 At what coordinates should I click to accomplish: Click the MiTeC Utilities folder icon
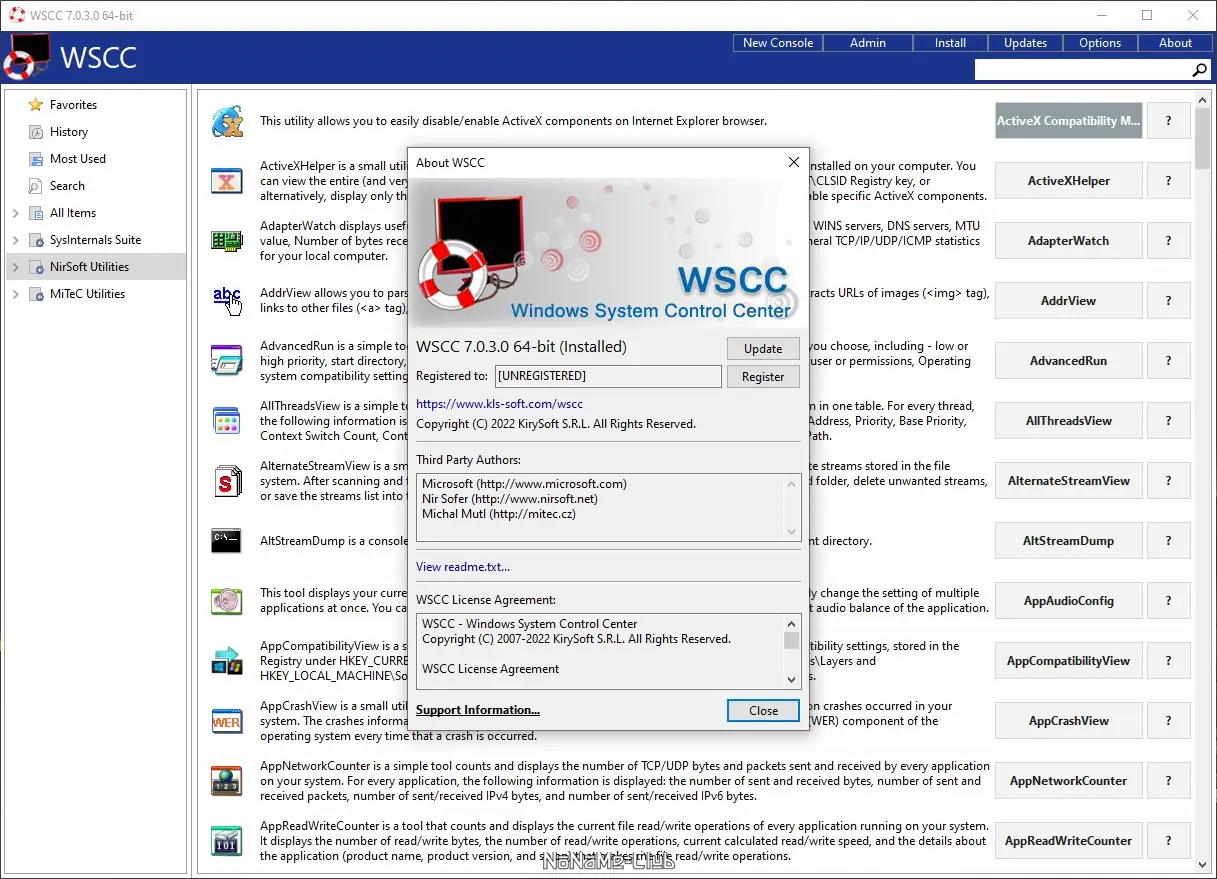coord(36,294)
